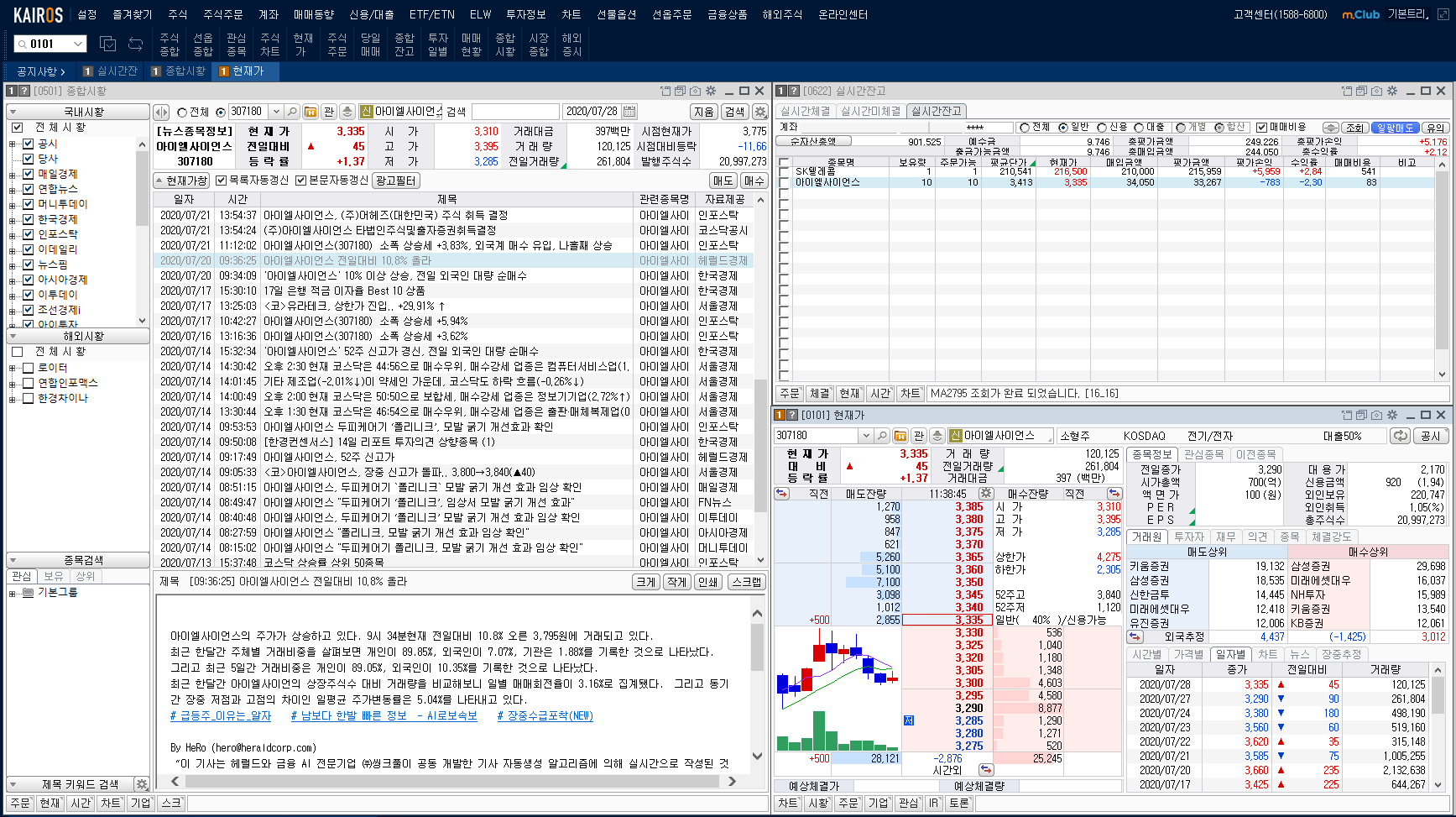
Task: Open news panel settings gear icon
Action: 760,112
